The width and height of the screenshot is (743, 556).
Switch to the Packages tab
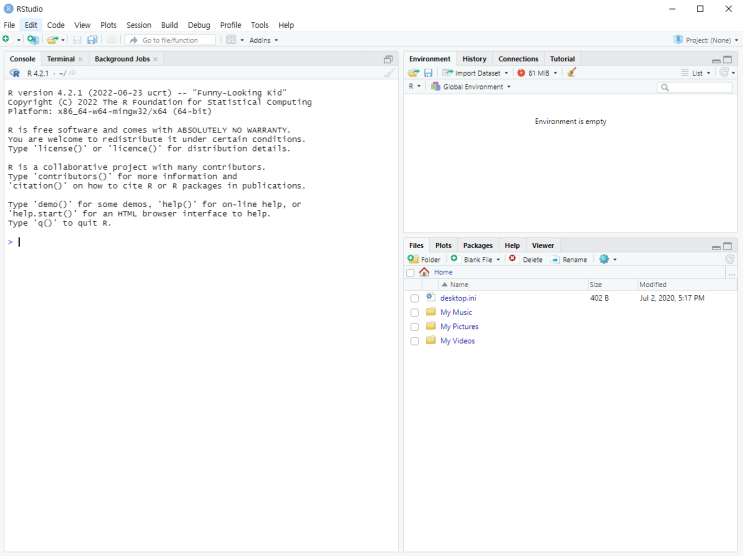pyautogui.click(x=478, y=245)
